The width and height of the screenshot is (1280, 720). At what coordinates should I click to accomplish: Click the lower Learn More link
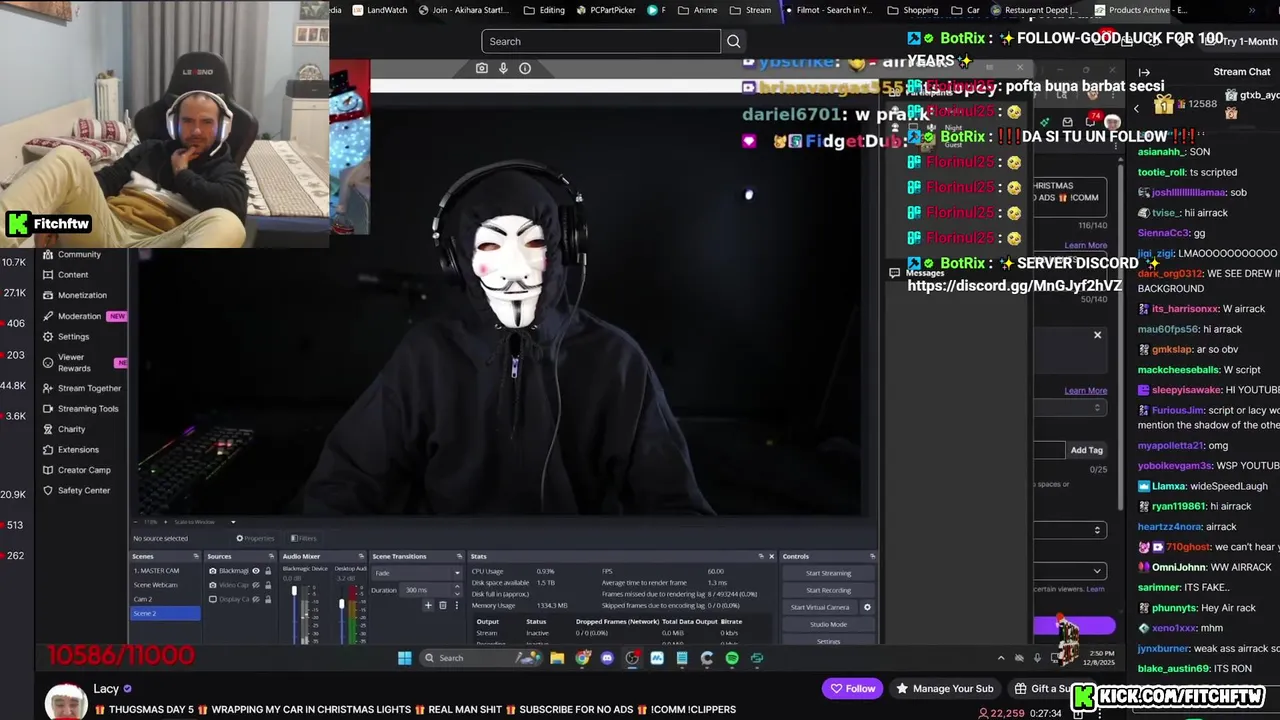click(1085, 390)
